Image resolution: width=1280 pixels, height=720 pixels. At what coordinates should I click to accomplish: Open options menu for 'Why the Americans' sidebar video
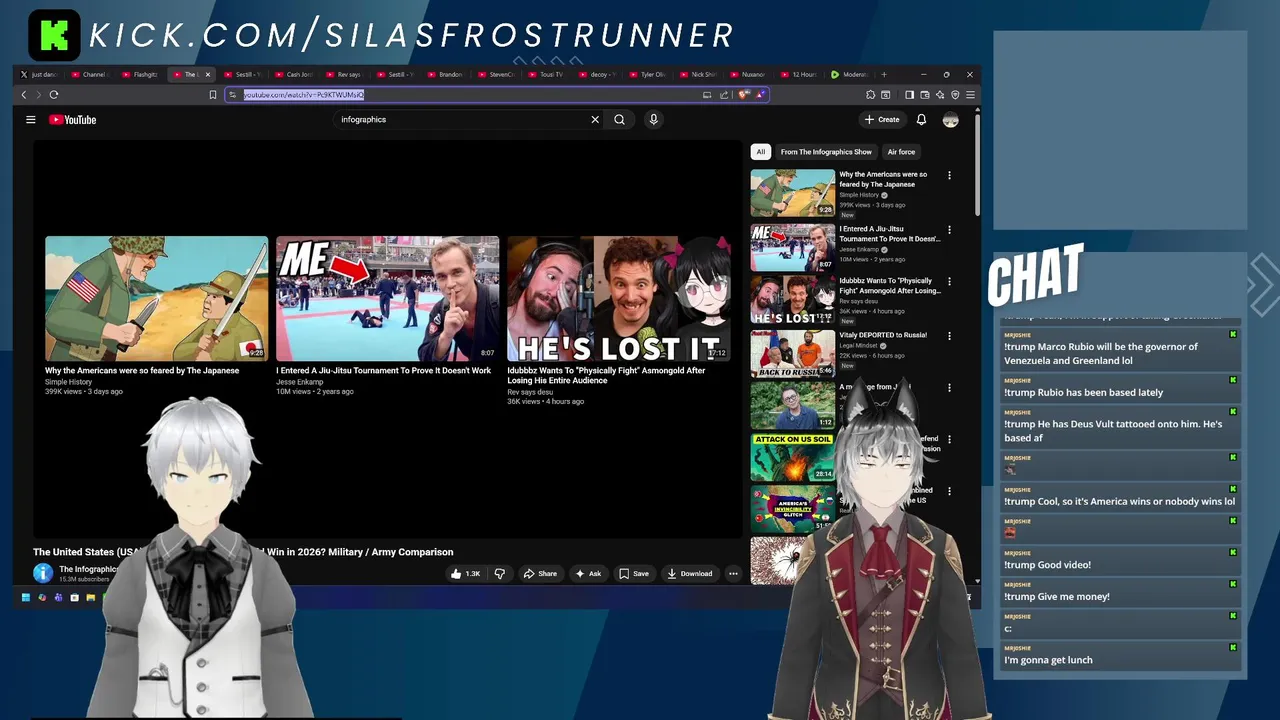click(949, 175)
